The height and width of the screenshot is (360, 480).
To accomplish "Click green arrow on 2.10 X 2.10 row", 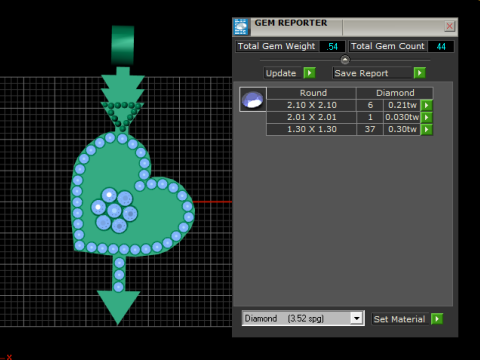I will (x=427, y=105).
